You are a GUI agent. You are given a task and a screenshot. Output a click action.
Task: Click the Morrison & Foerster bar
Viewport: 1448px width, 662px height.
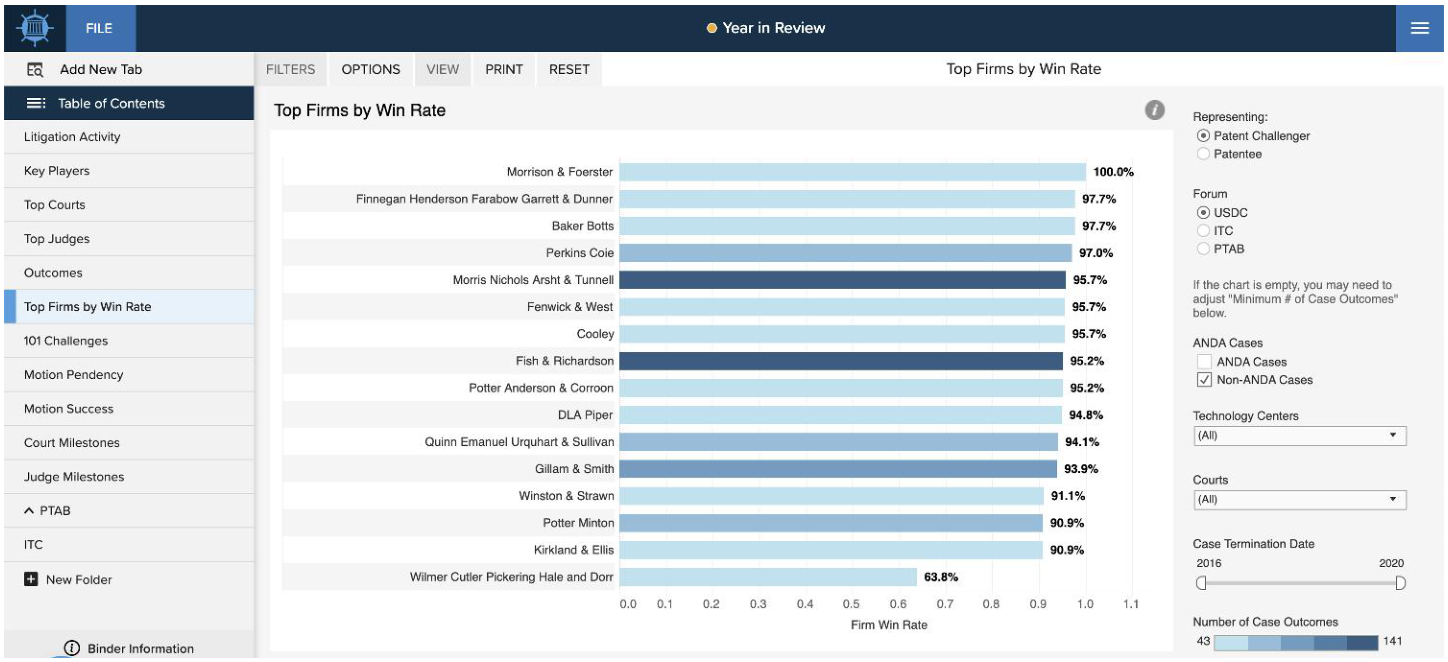click(852, 172)
